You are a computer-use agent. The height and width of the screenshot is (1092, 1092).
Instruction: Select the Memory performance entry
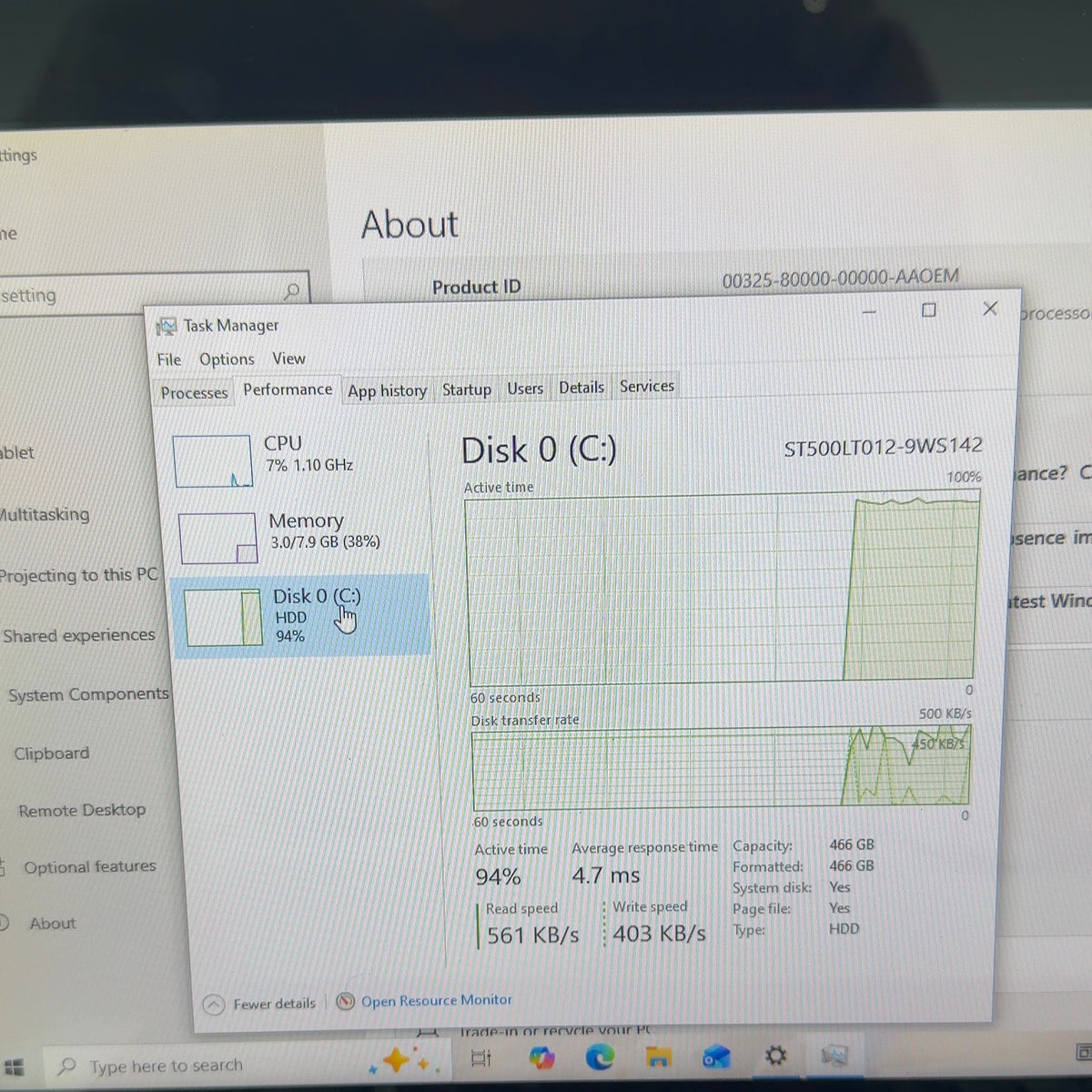[298, 535]
